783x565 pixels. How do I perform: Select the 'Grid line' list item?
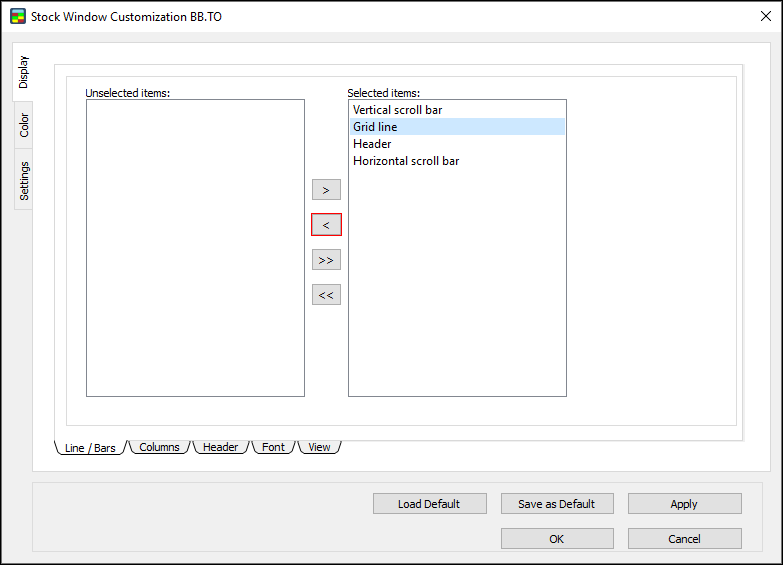coord(375,127)
